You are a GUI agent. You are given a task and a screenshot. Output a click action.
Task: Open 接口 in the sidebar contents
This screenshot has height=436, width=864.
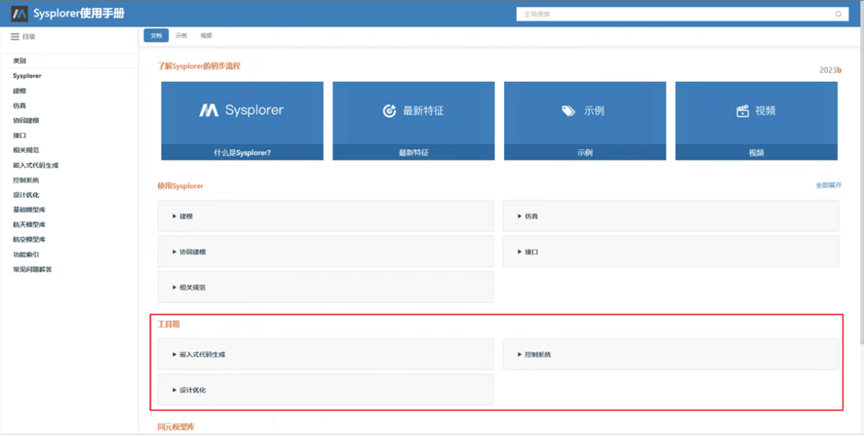(x=19, y=135)
